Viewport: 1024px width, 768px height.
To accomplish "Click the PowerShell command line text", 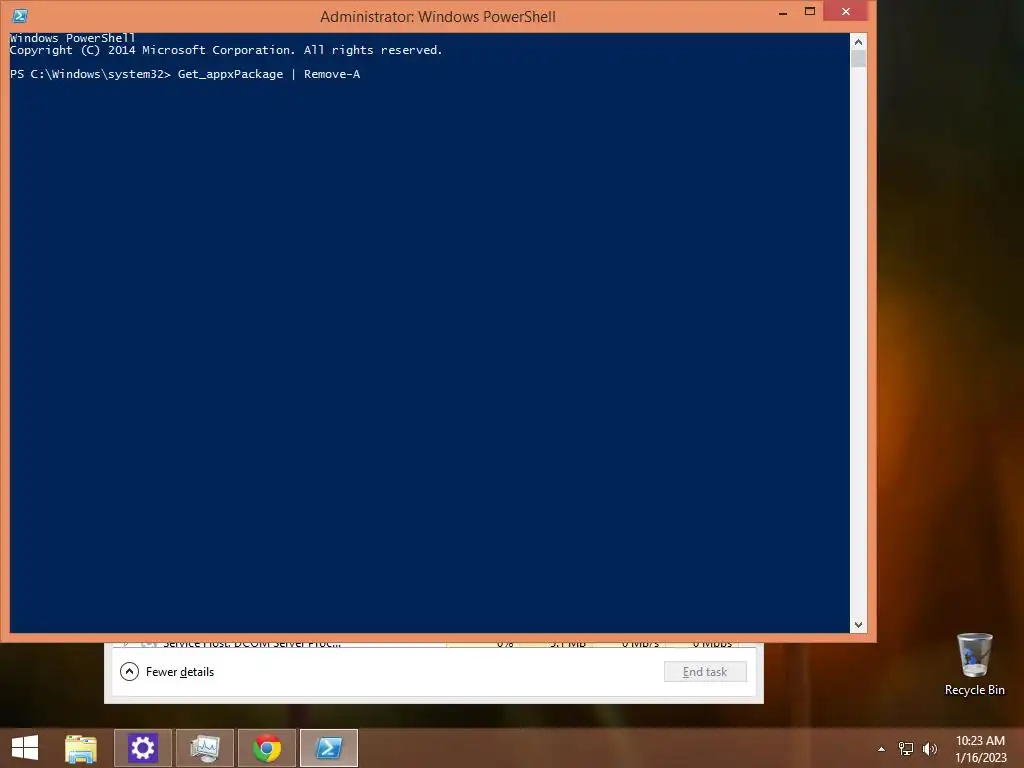I will click(x=185, y=74).
